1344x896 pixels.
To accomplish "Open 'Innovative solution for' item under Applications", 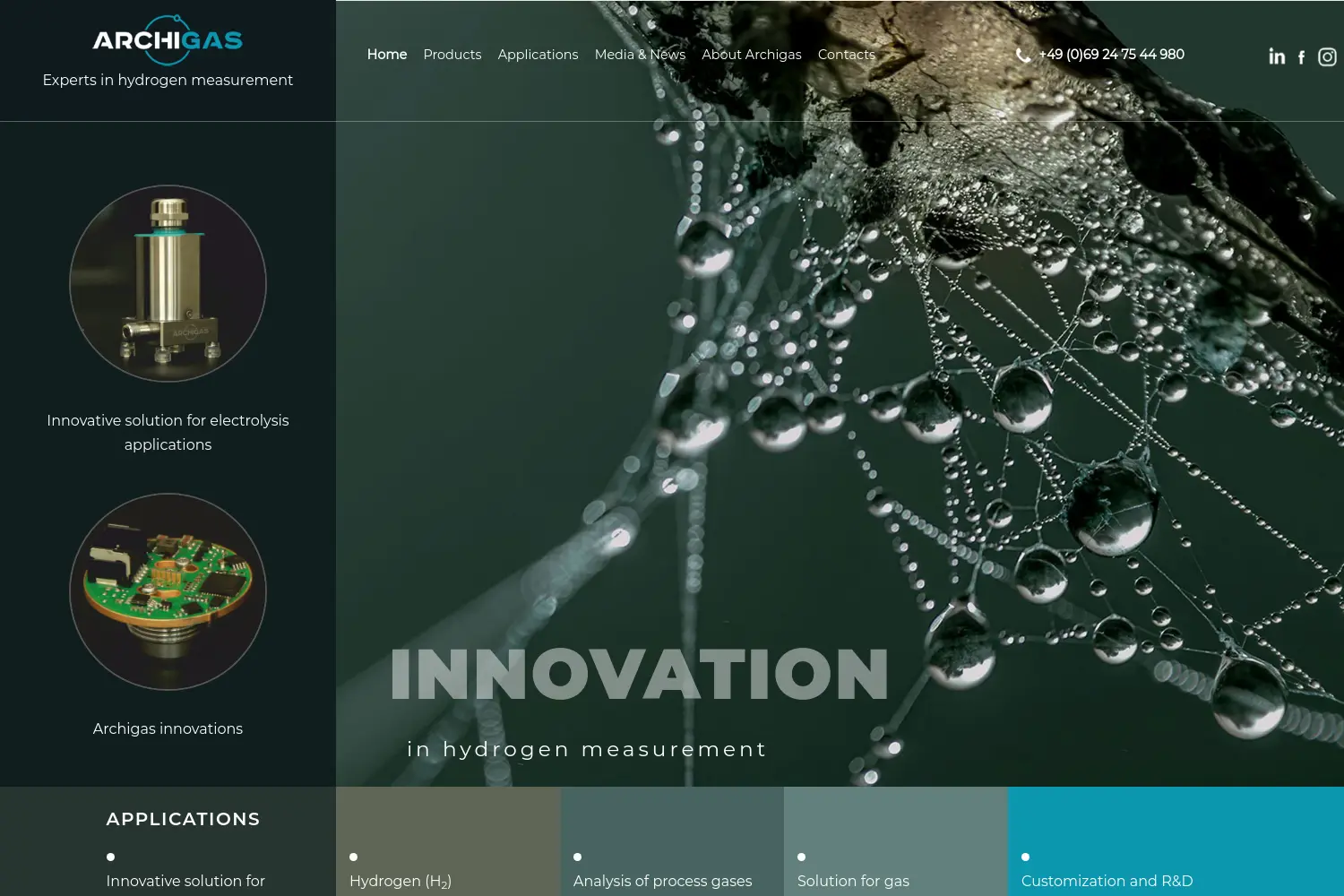I will [185, 881].
